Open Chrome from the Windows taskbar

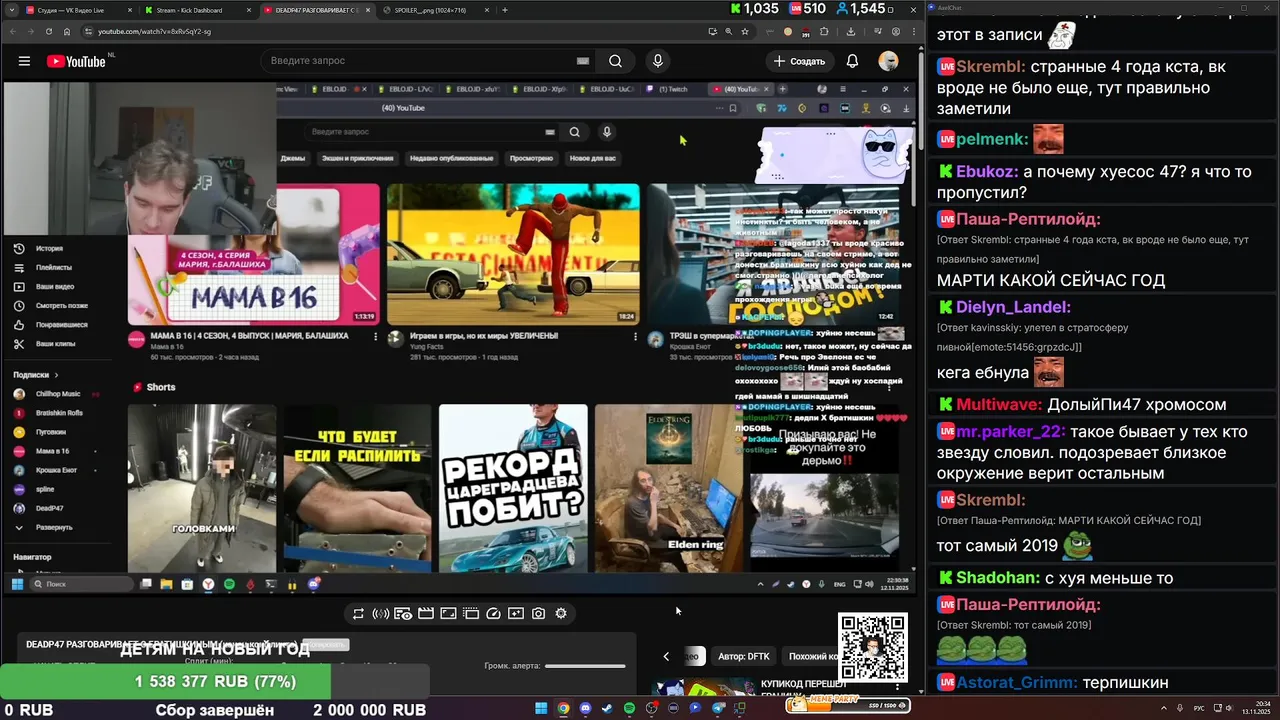point(563,708)
